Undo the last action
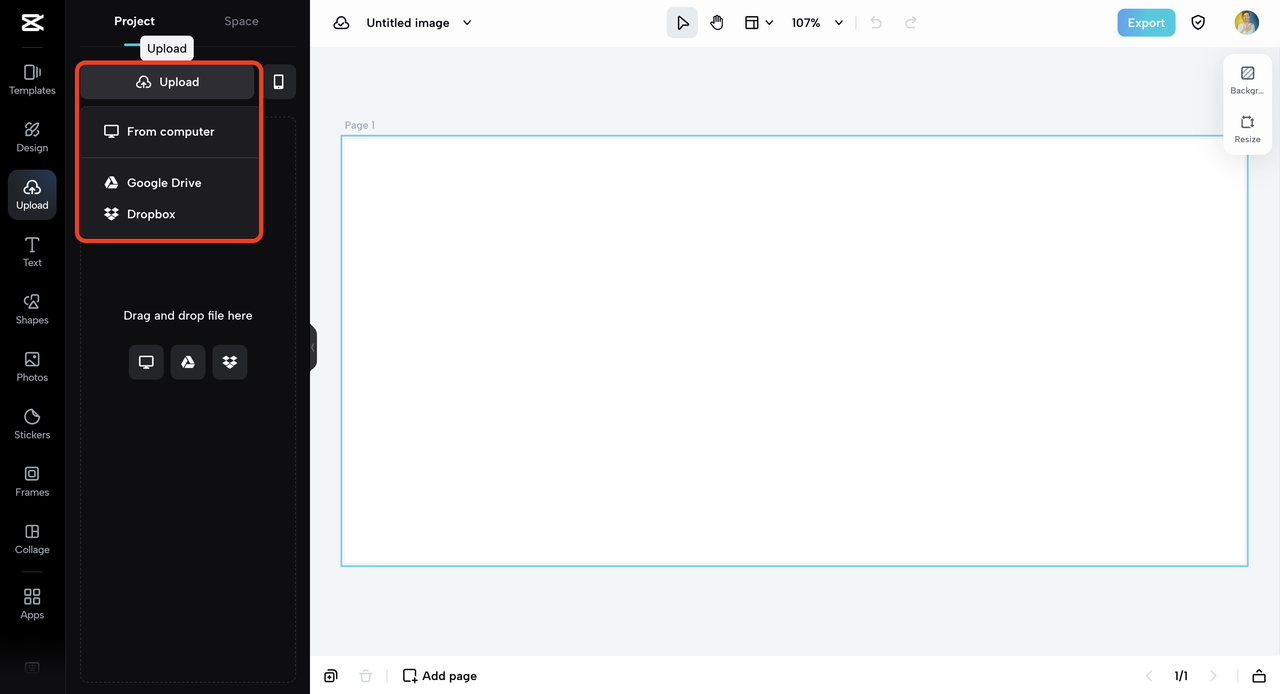 pyautogui.click(x=876, y=23)
